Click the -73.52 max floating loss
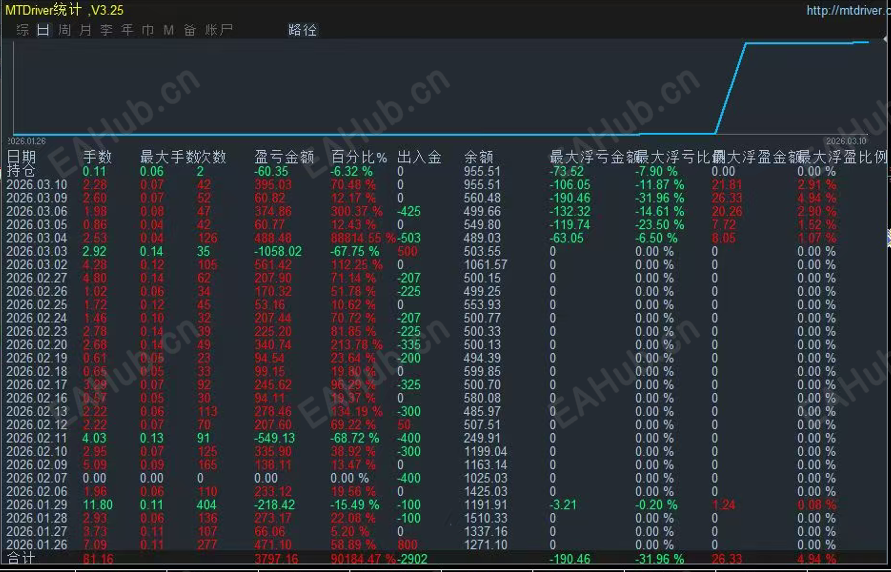The image size is (891, 572). tap(567, 172)
